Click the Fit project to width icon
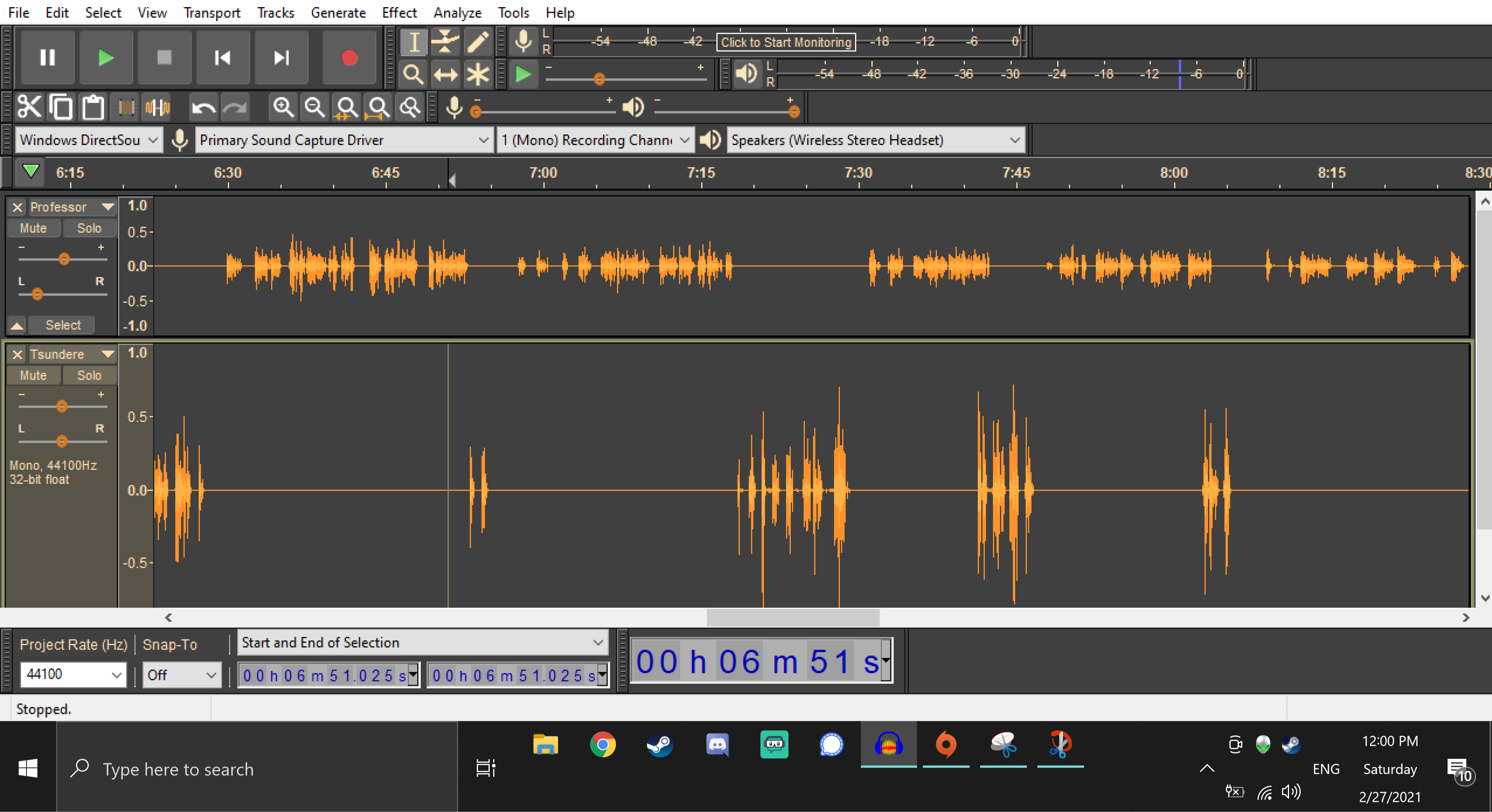 (x=379, y=107)
